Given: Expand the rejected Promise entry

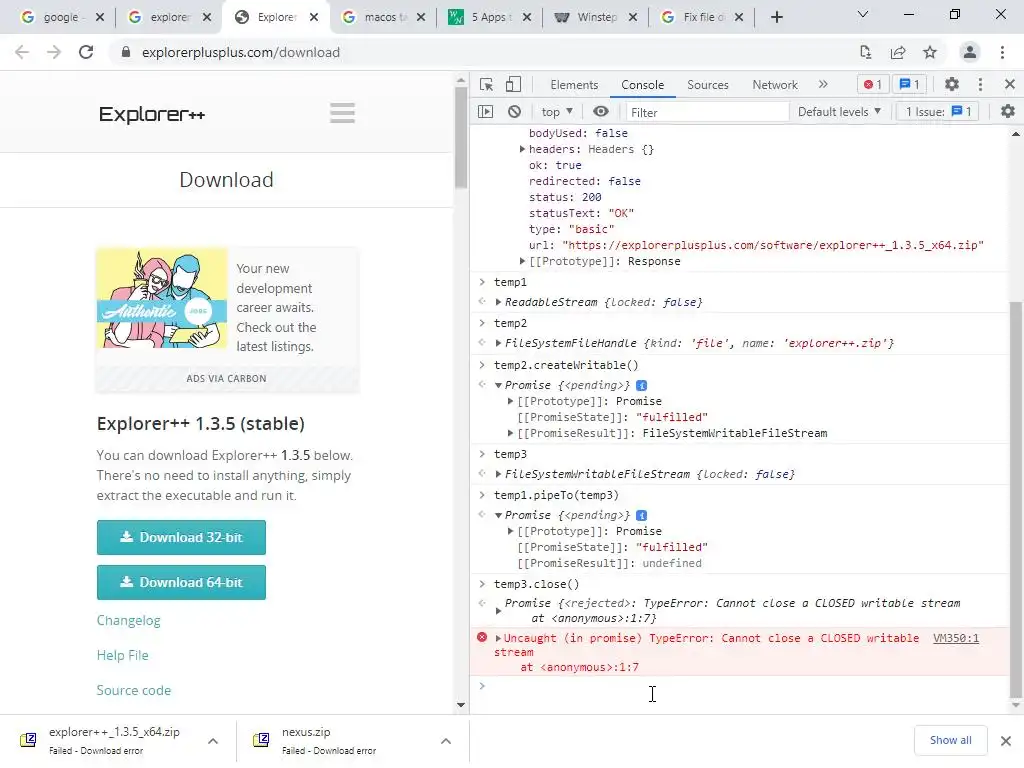Looking at the screenshot, I should 498,611.
